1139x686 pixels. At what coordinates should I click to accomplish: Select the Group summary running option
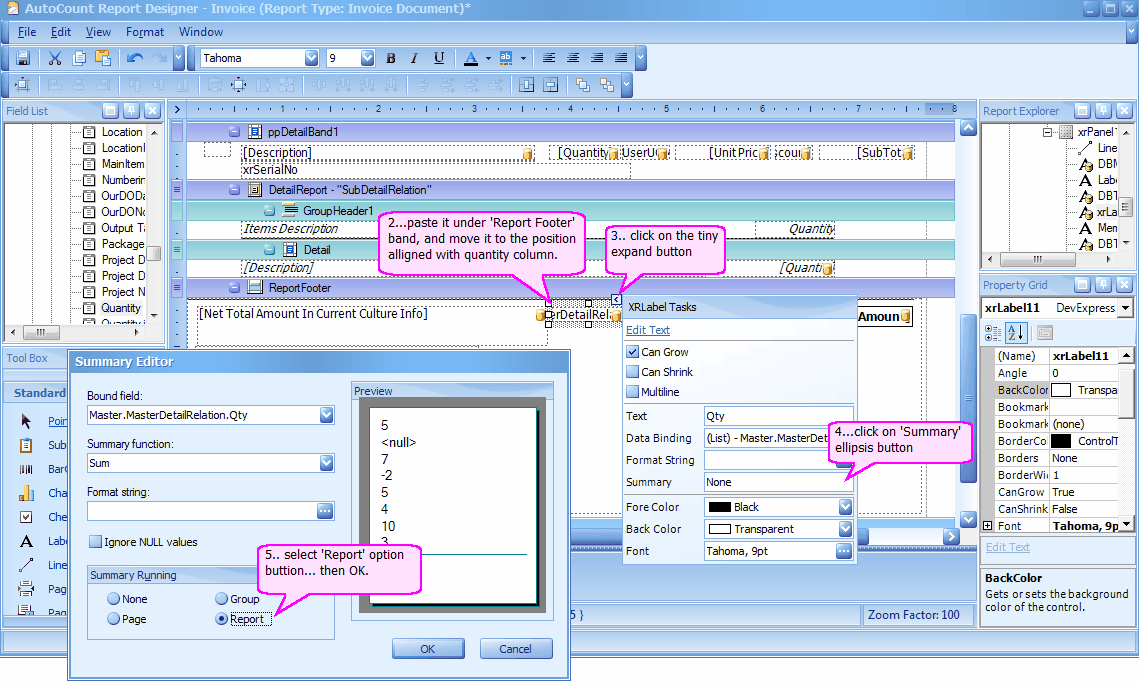pos(222,599)
